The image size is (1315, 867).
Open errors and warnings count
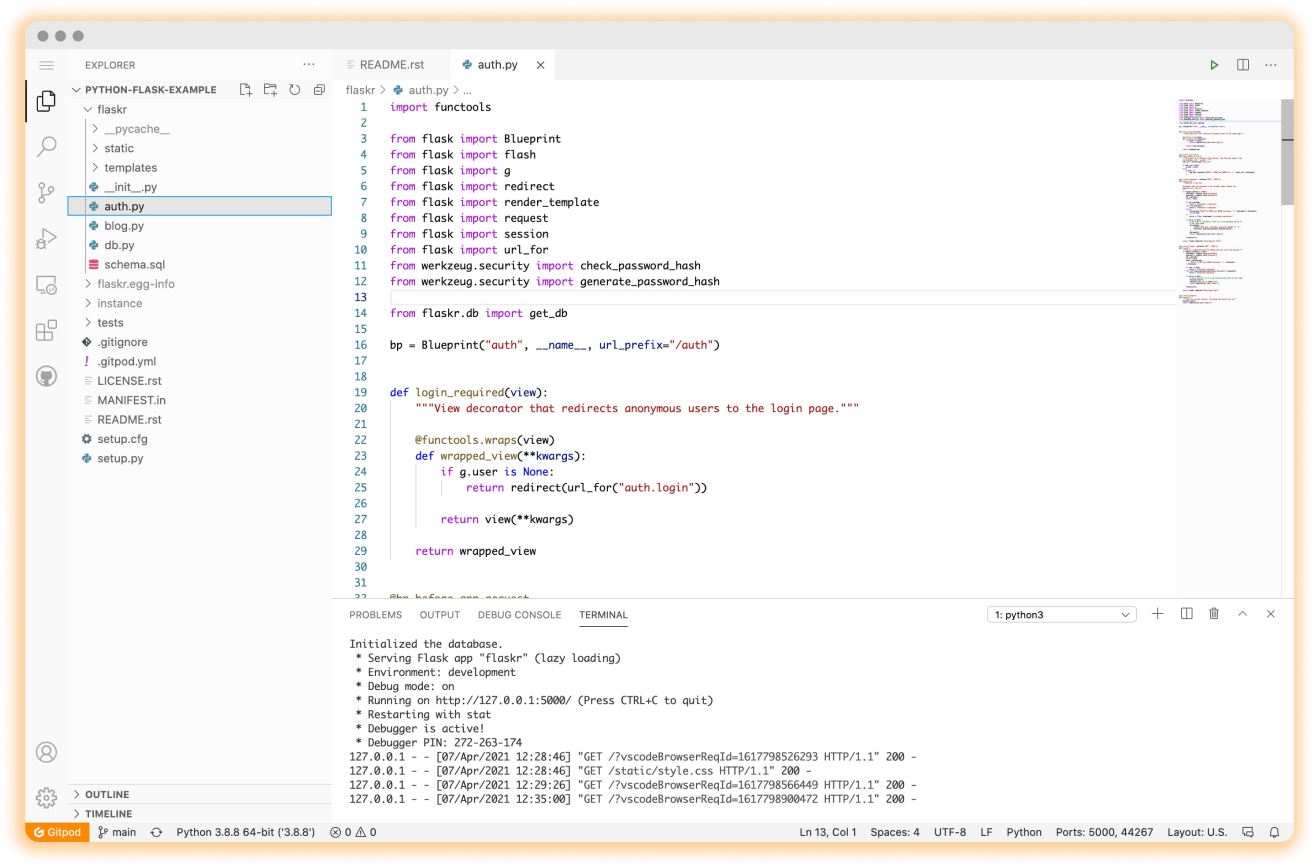[x=353, y=832]
